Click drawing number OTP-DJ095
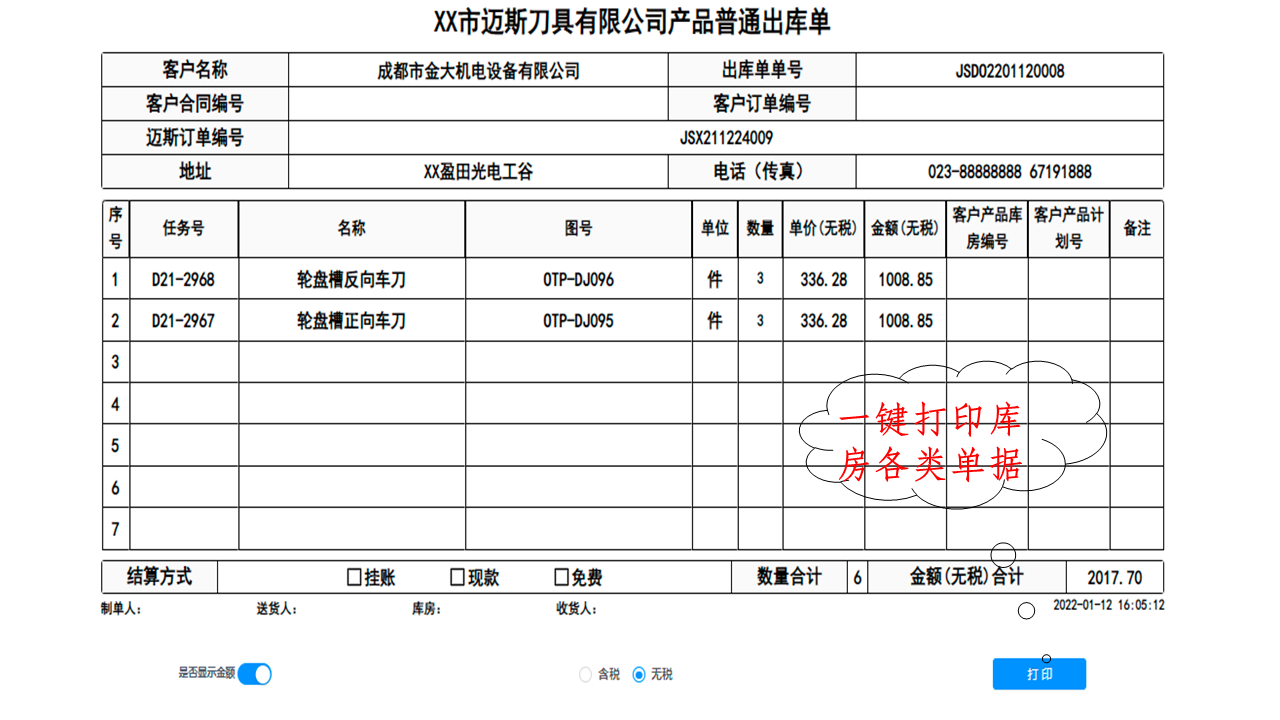This screenshot has height=720, width=1280. [x=578, y=321]
